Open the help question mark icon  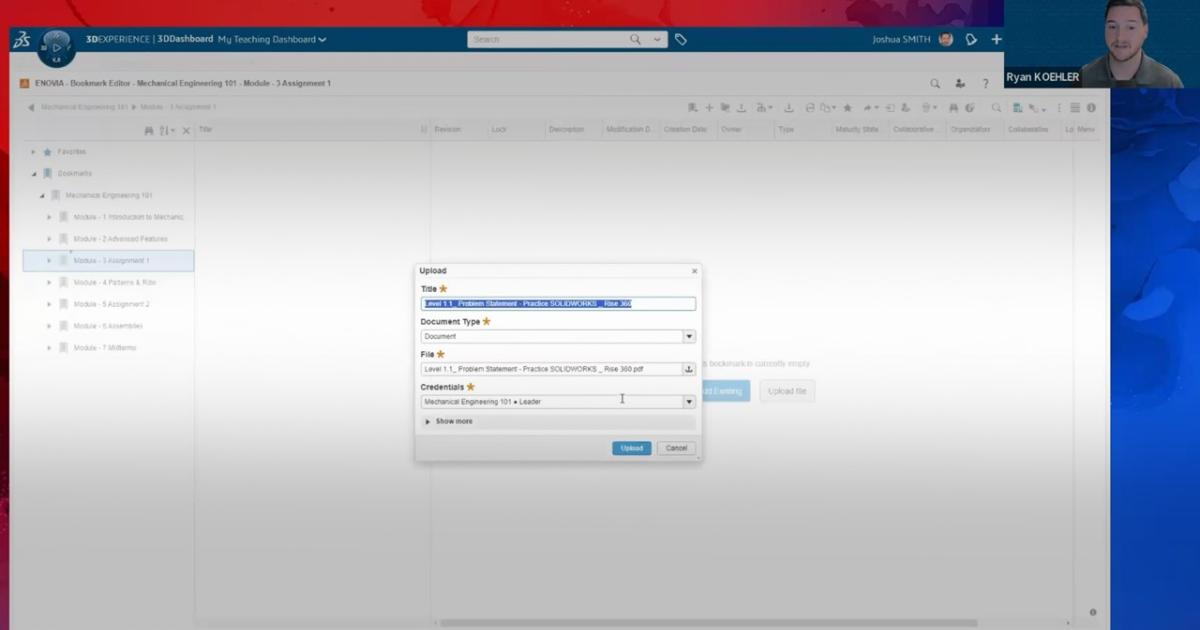coord(985,83)
